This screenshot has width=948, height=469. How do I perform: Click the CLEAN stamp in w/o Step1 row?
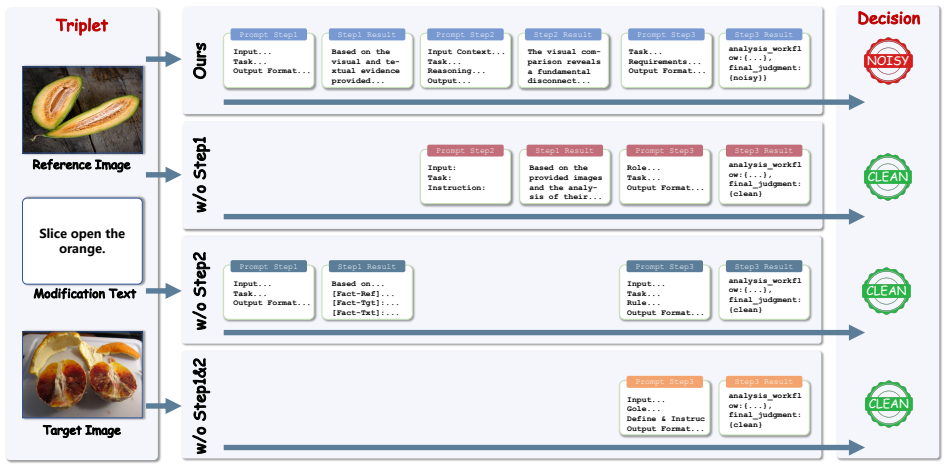pyautogui.click(x=888, y=177)
